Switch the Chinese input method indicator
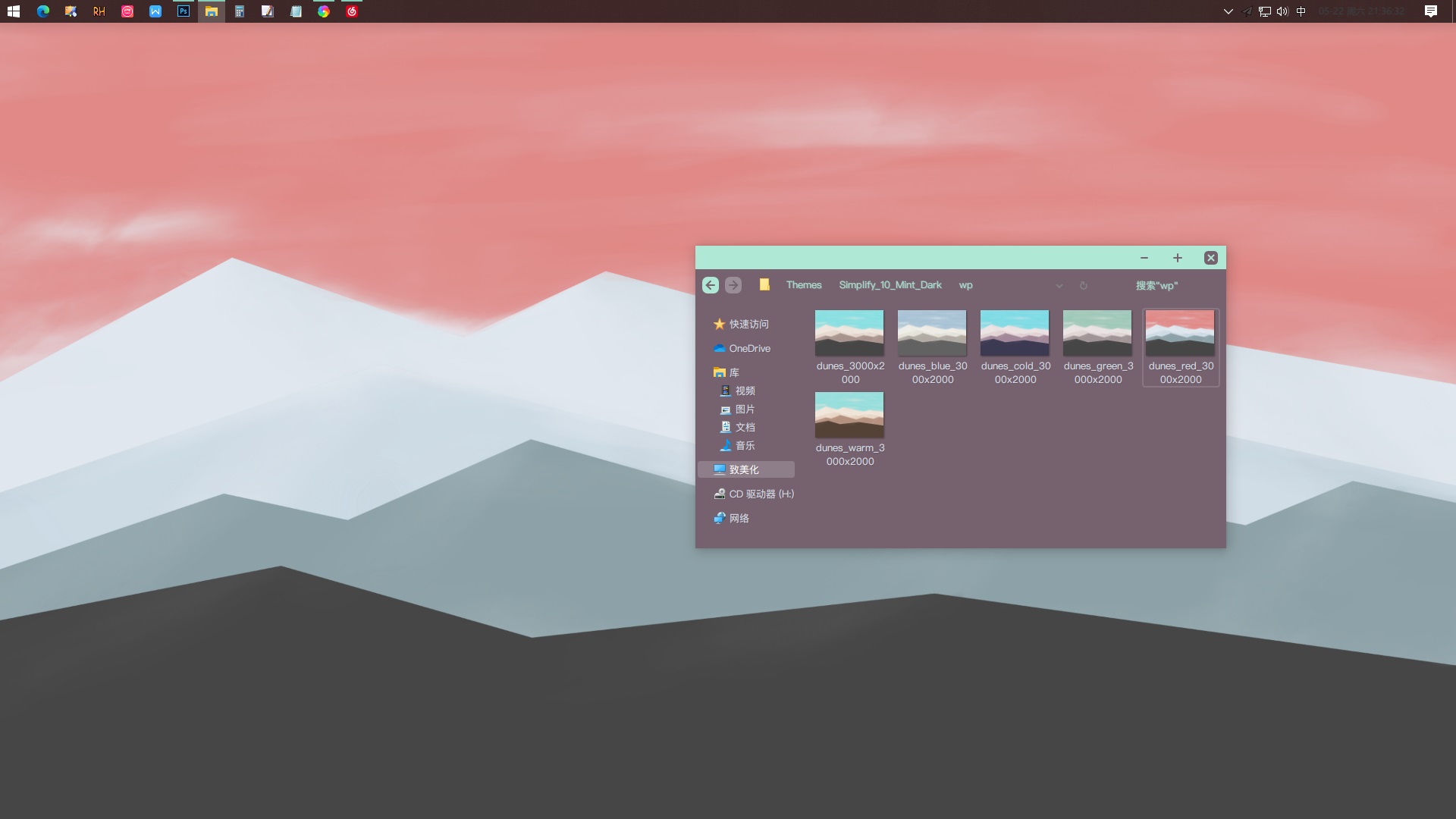The image size is (1456, 819). click(x=1301, y=11)
